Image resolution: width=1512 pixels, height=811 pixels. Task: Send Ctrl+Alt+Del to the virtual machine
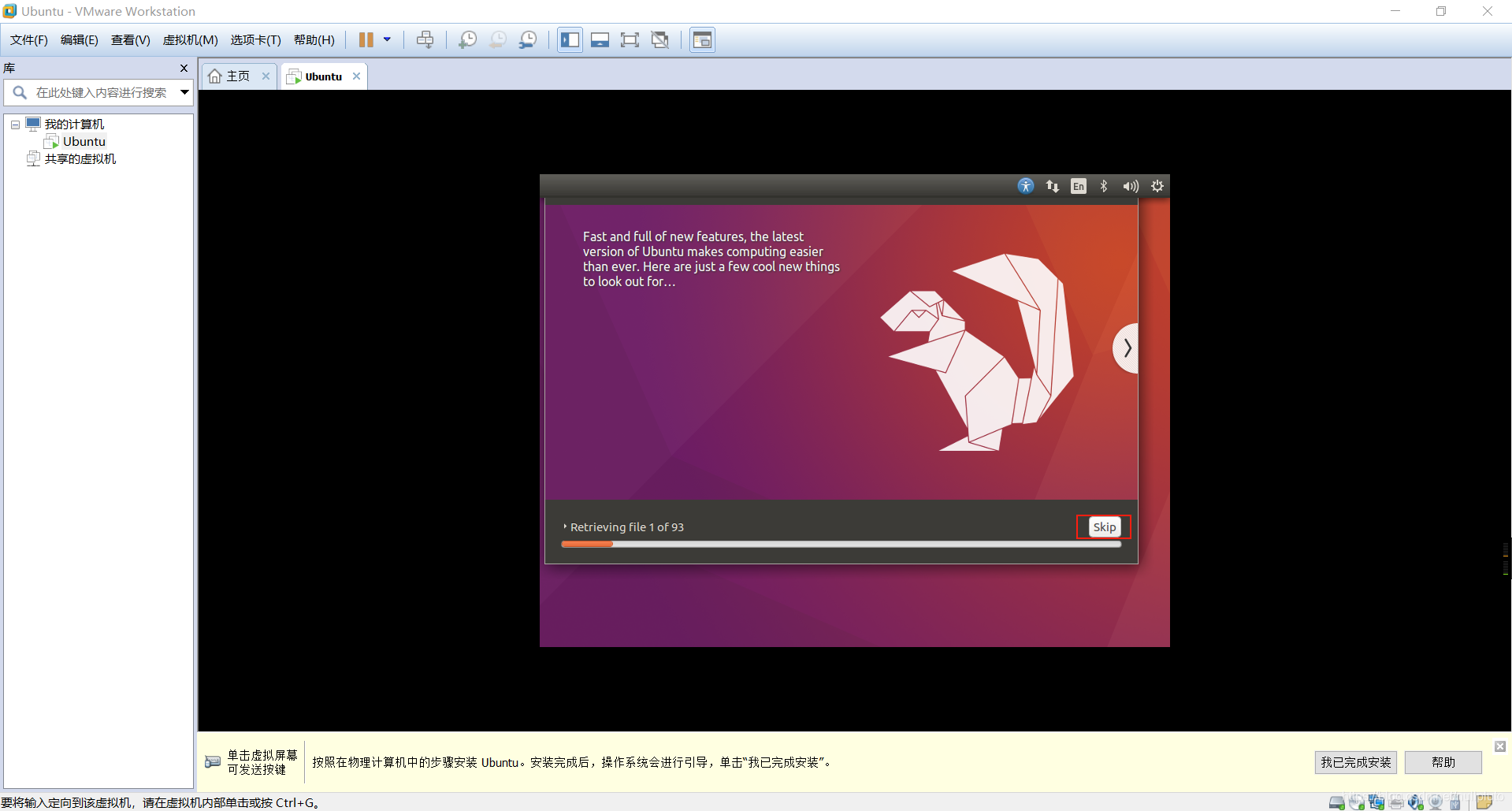[x=425, y=39]
